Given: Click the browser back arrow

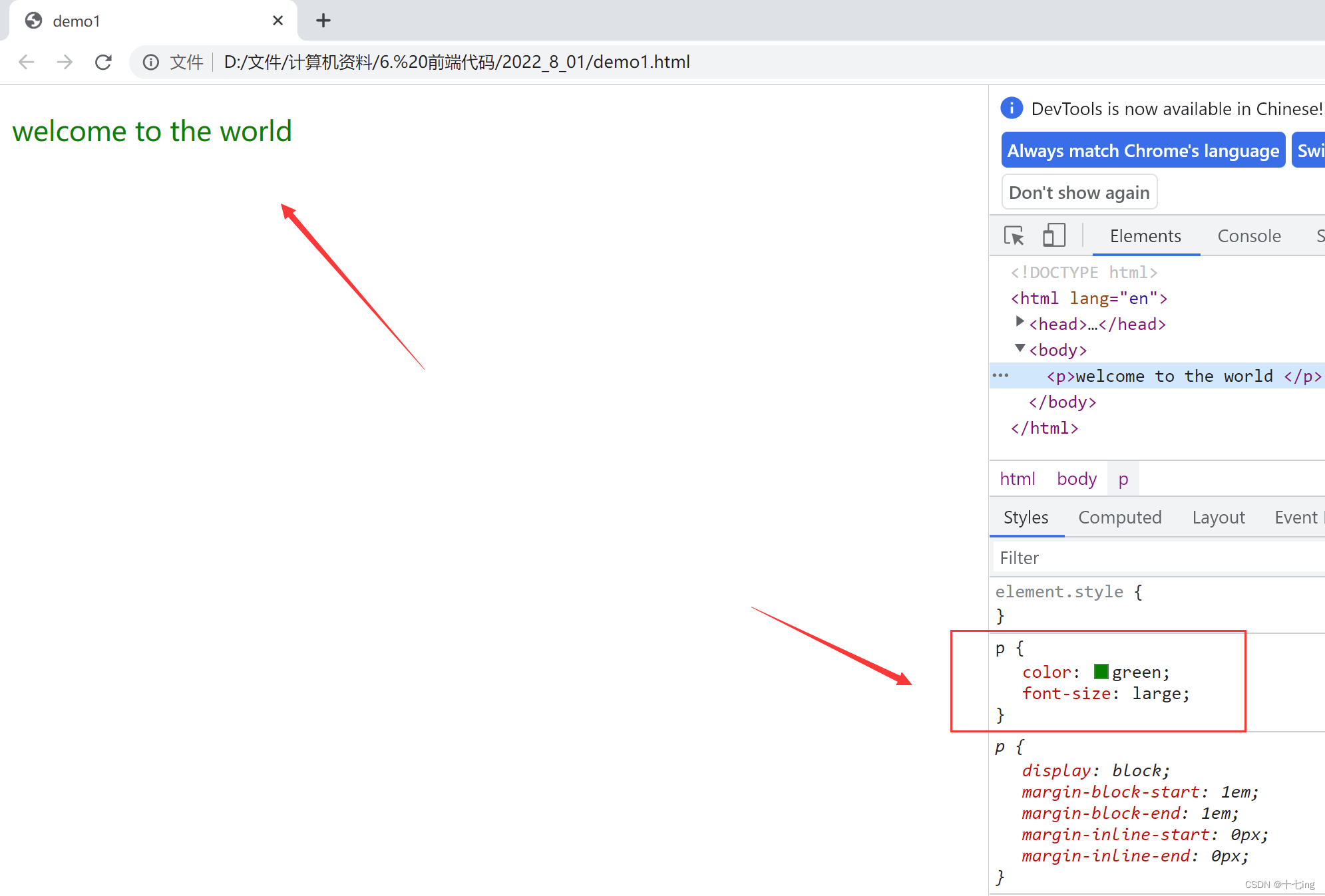Looking at the screenshot, I should coord(27,62).
